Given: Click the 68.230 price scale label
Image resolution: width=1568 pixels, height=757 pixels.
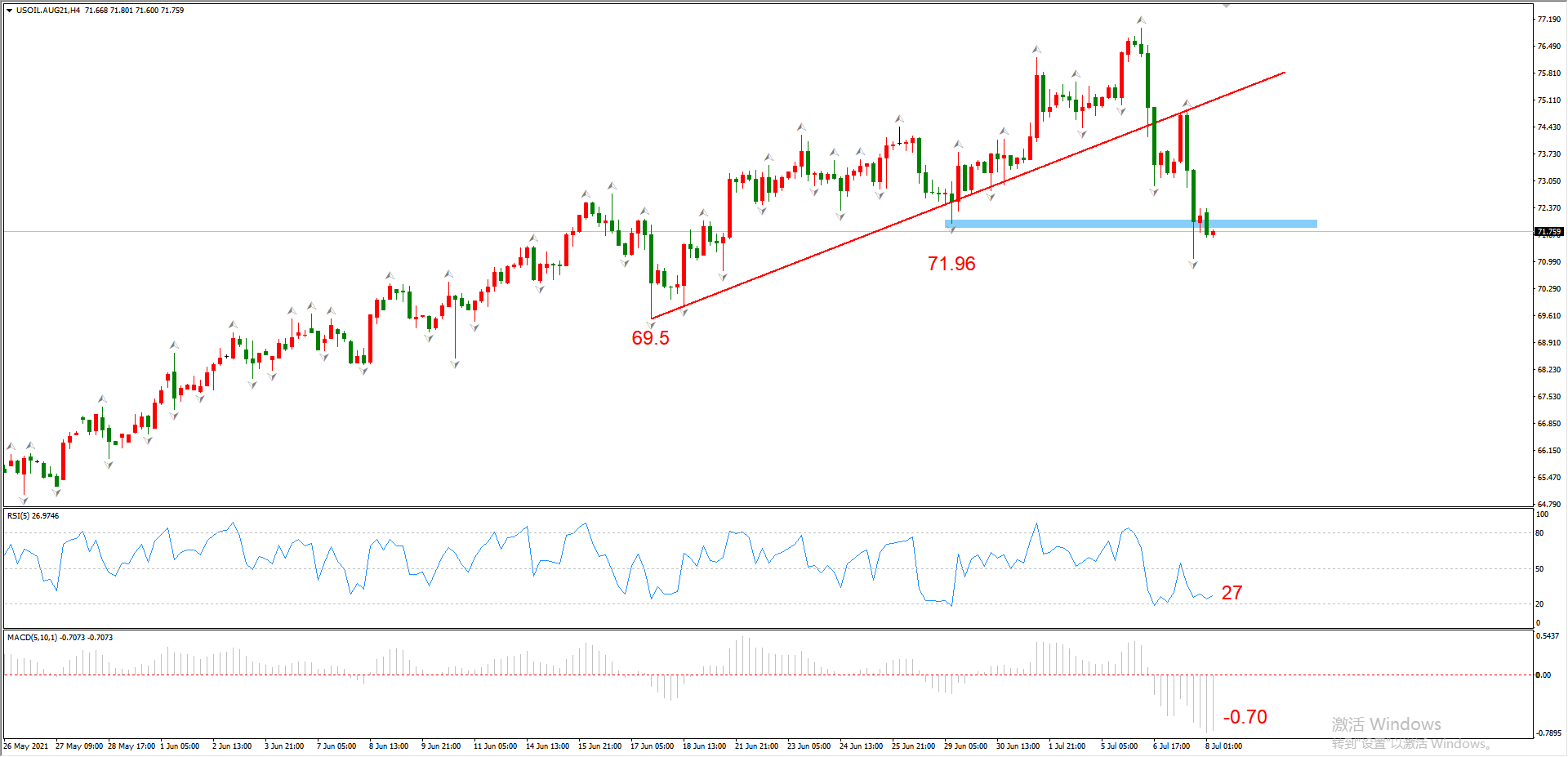Looking at the screenshot, I should point(1548,369).
